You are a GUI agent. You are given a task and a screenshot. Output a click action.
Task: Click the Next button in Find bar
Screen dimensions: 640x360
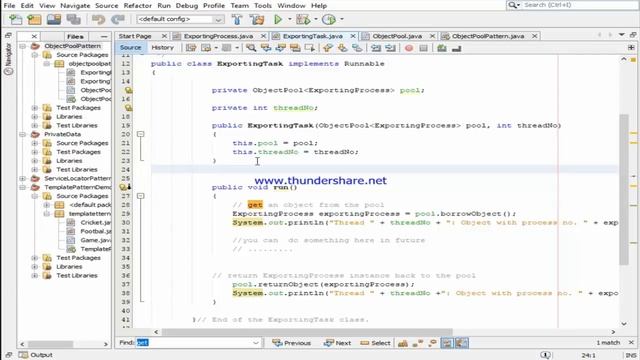(338, 343)
